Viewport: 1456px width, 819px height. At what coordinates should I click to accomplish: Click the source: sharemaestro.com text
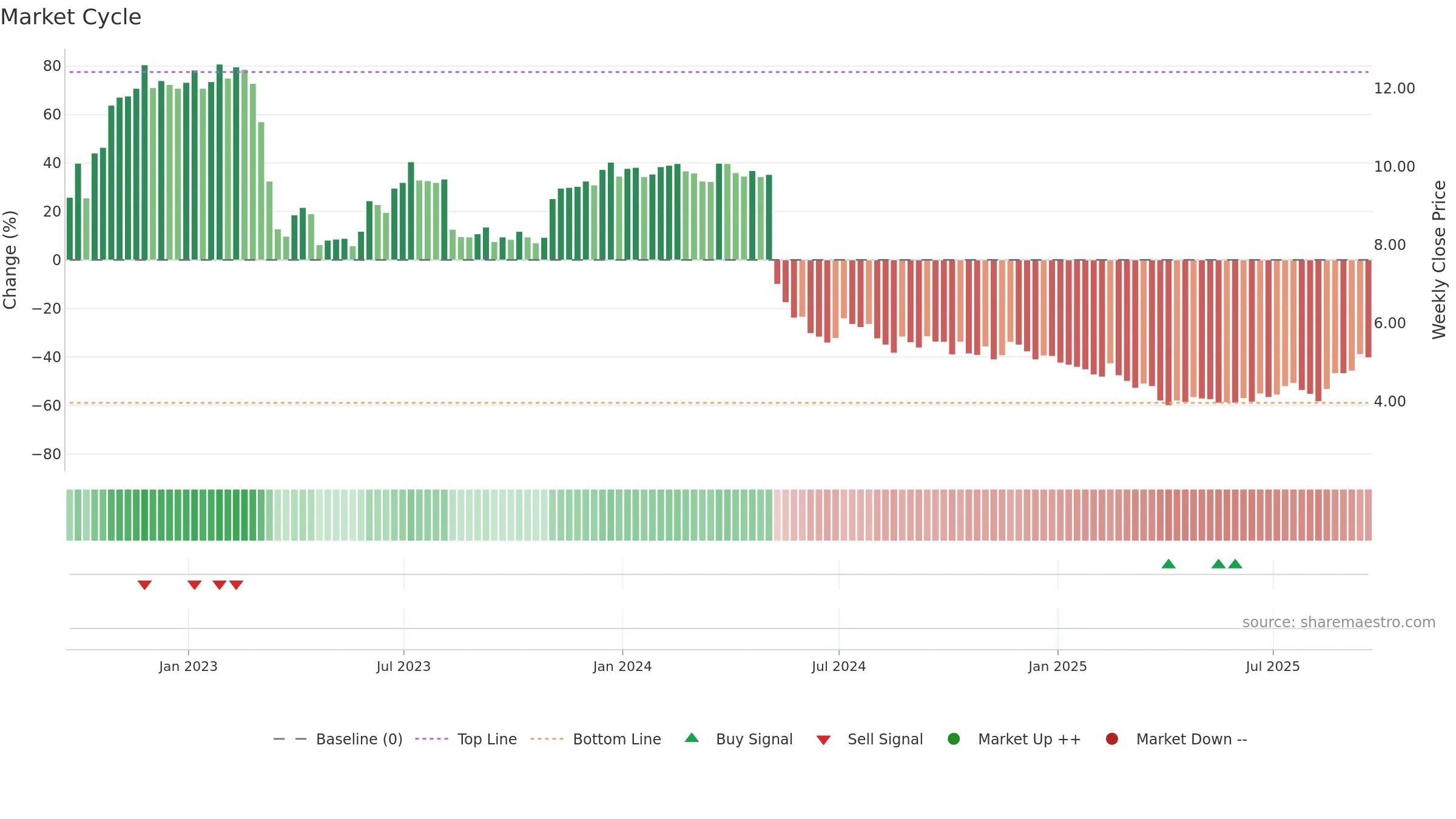click(1339, 622)
